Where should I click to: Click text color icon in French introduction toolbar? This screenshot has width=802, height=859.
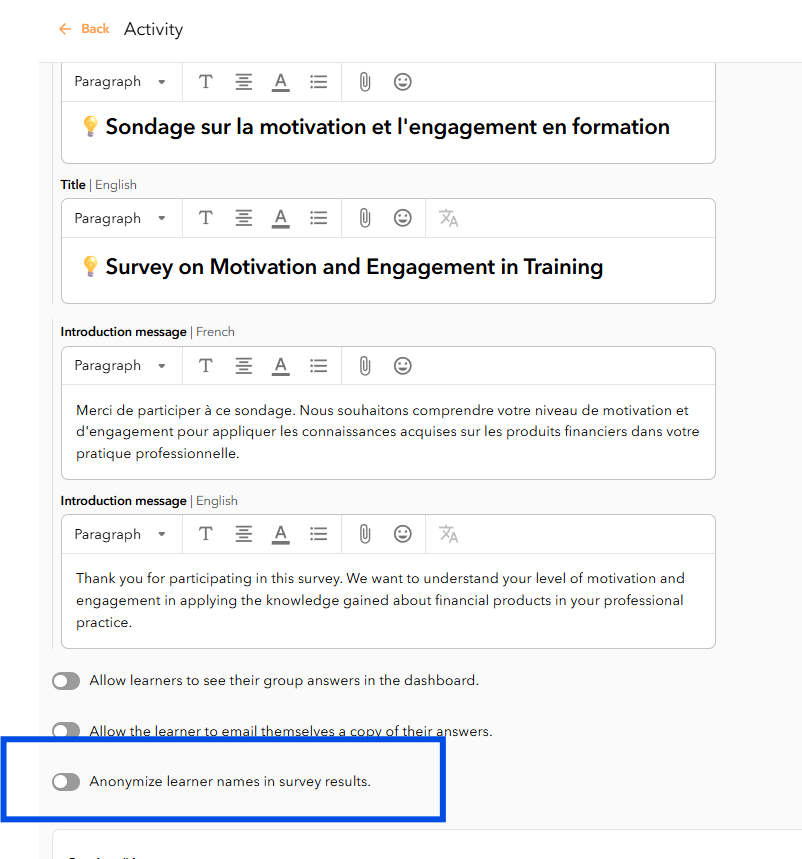280,365
